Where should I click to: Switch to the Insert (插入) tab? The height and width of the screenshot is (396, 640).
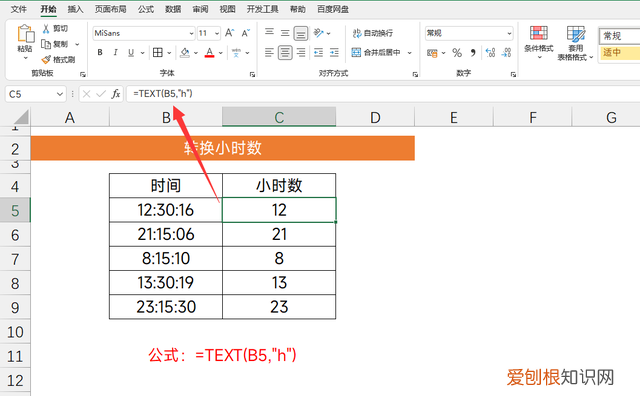(x=75, y=9)
